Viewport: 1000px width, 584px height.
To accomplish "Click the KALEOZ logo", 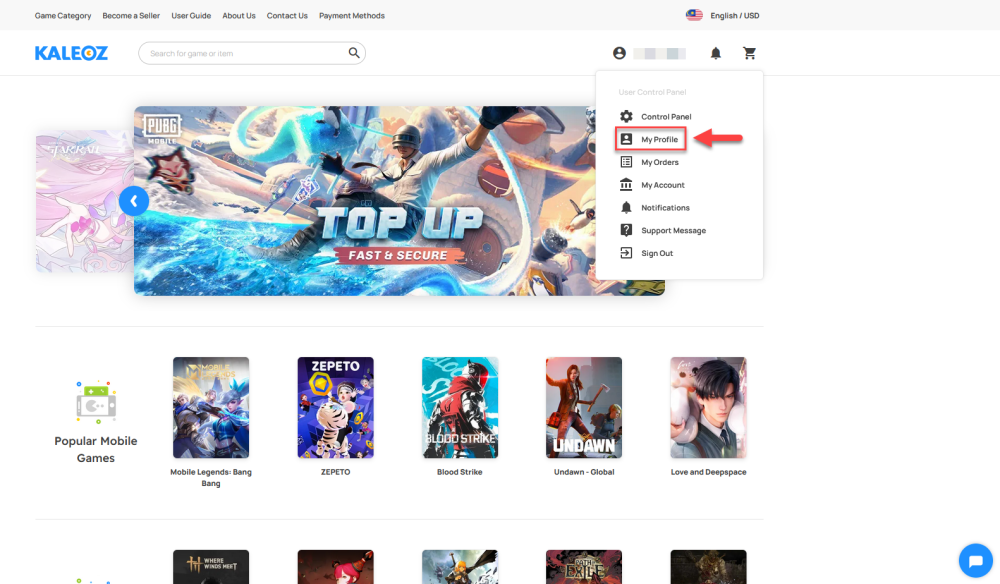I will [x=71, y=53].
